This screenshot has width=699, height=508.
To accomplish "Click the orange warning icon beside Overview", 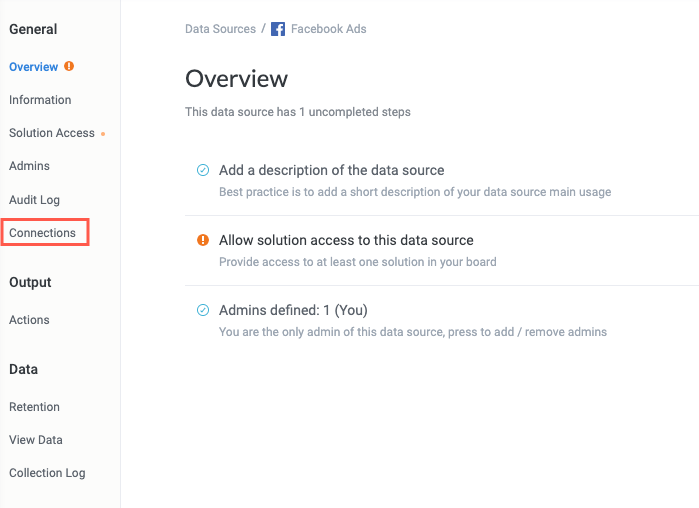I will click(69, 66).
